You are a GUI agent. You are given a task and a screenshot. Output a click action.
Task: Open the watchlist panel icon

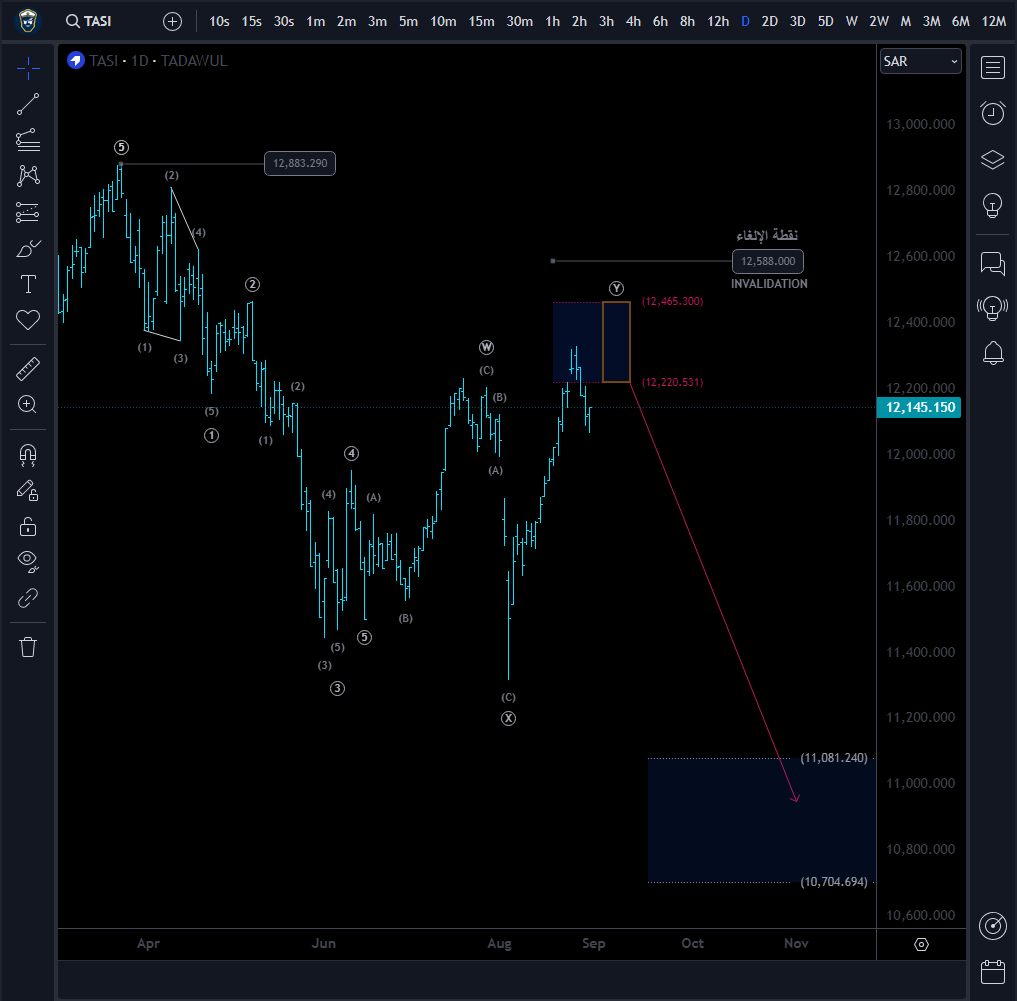(992, 67)
